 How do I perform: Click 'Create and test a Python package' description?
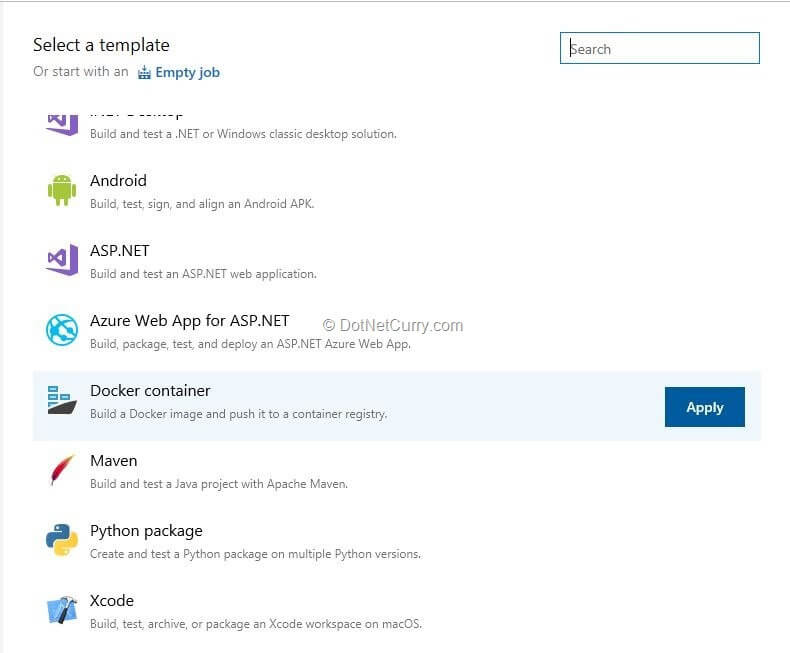click(x=255, y=554)
